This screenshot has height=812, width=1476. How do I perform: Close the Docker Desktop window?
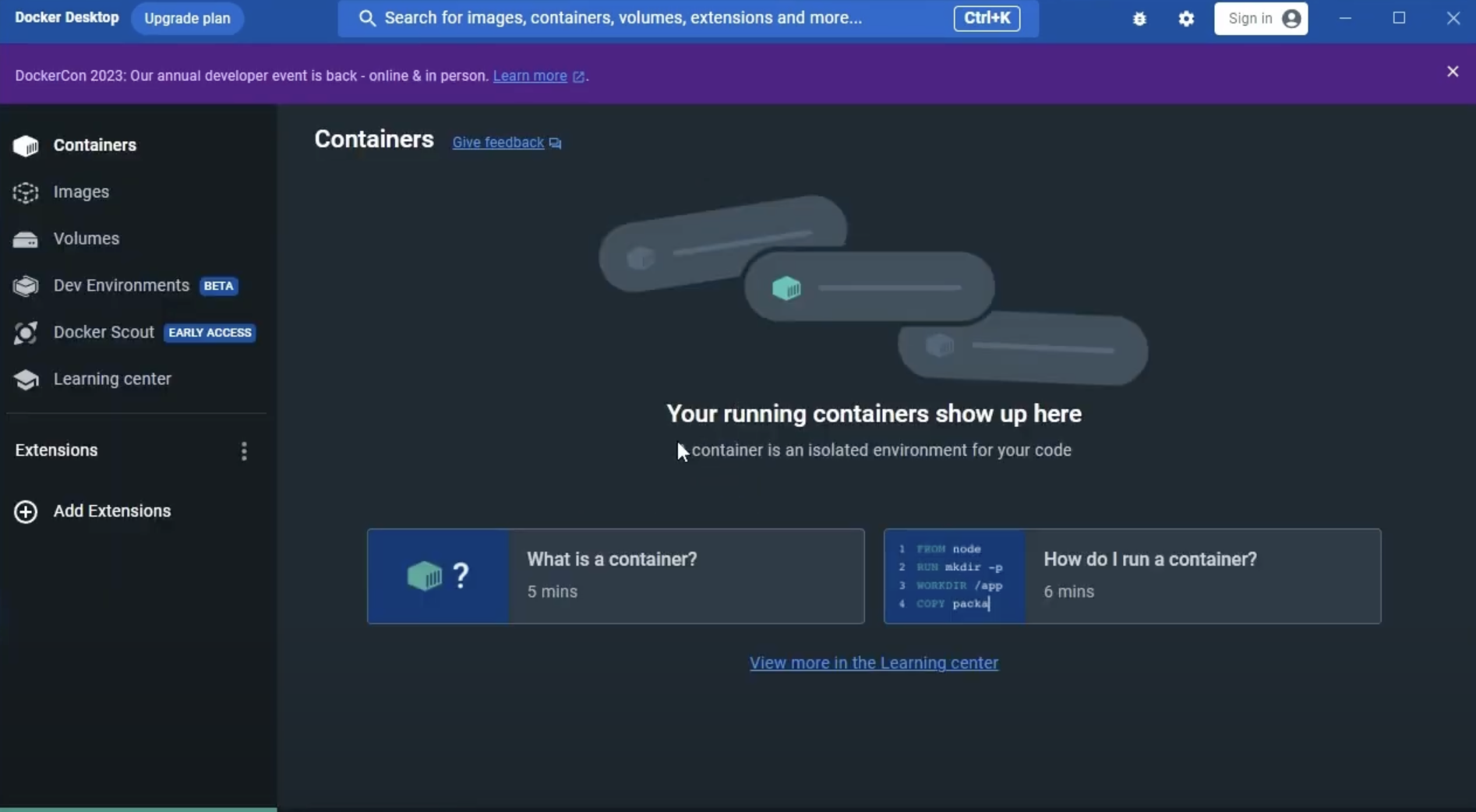[1453, 18]
